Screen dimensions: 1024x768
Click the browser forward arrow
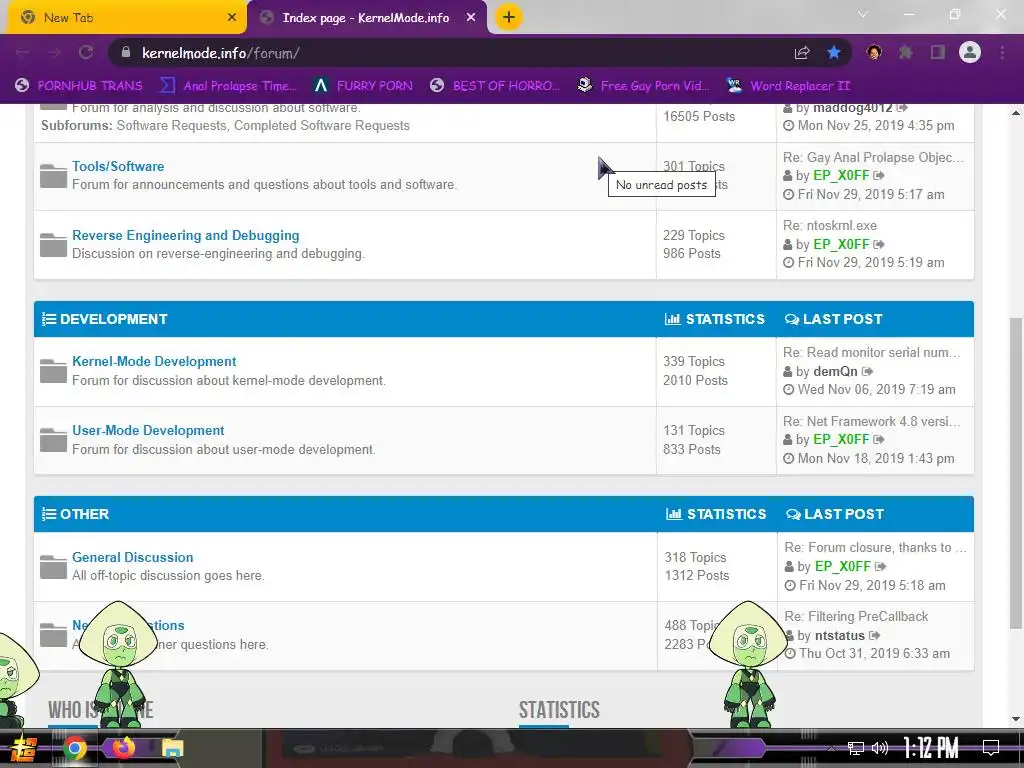[x=54, y=53]
